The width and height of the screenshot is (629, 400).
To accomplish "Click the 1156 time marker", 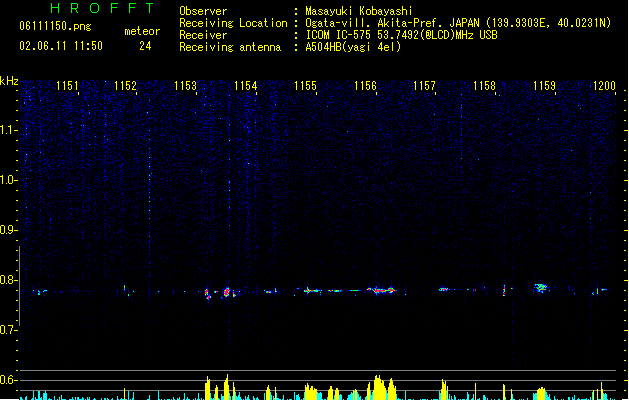I will tap(365, 86).
